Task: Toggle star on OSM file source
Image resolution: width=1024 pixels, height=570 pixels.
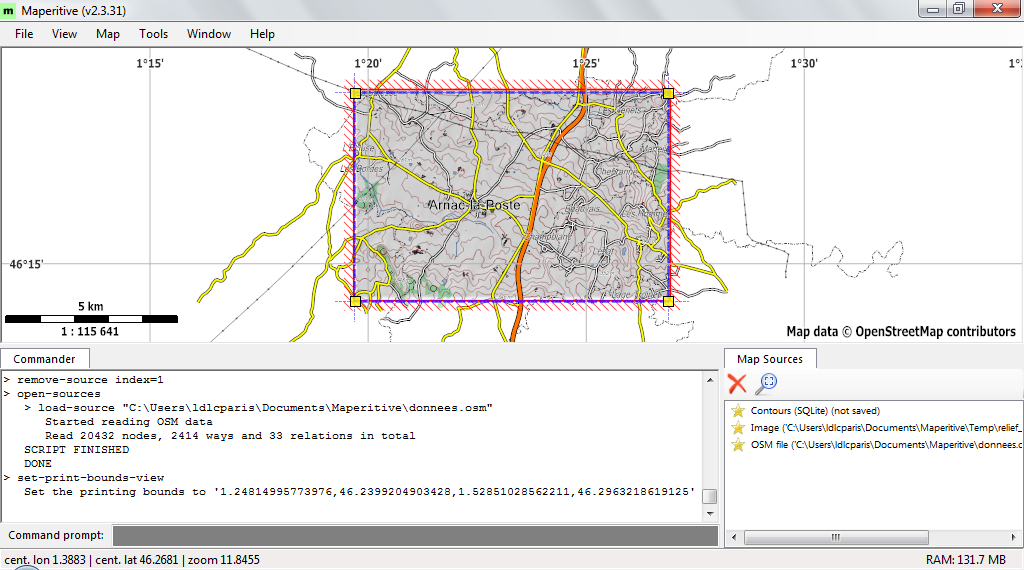Action: (x=738, y=445)
